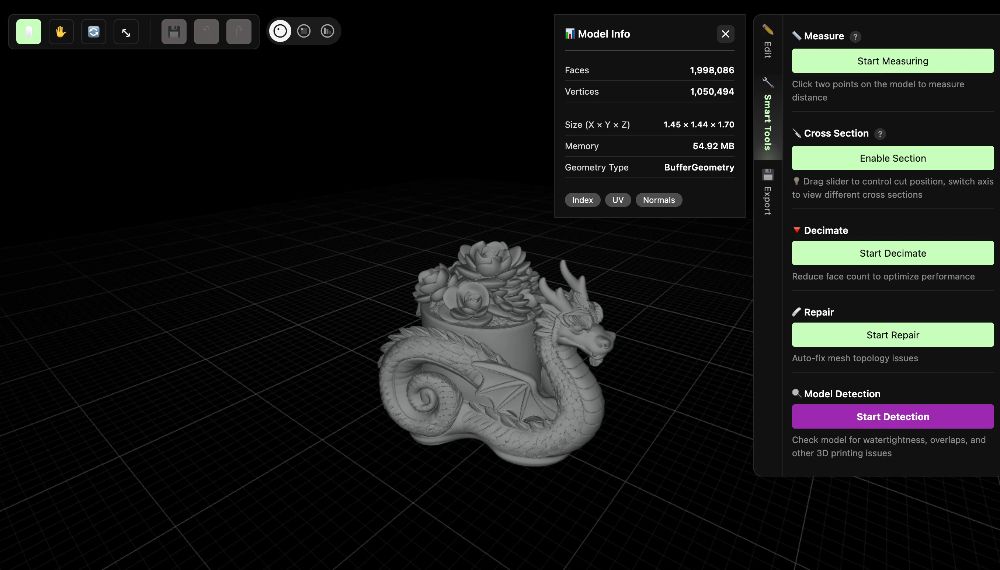Viewport: 1000px width, 570px height.
Task: Click Enable Section button
Action: coord(892,158)
